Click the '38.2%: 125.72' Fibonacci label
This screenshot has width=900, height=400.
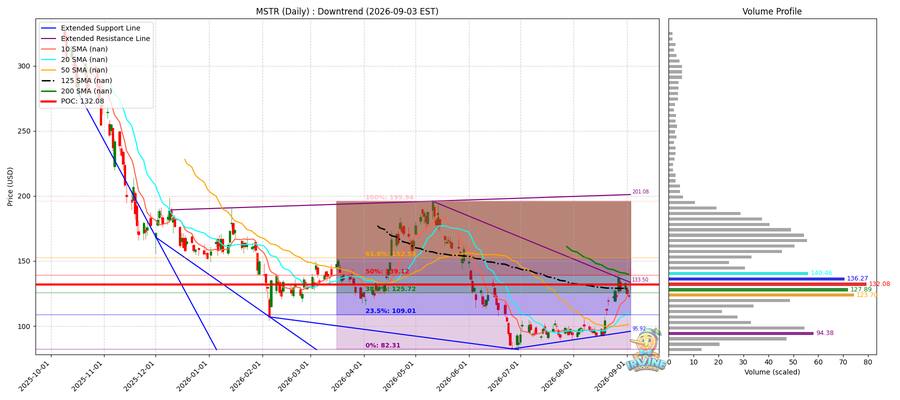(x=390, y=289)
